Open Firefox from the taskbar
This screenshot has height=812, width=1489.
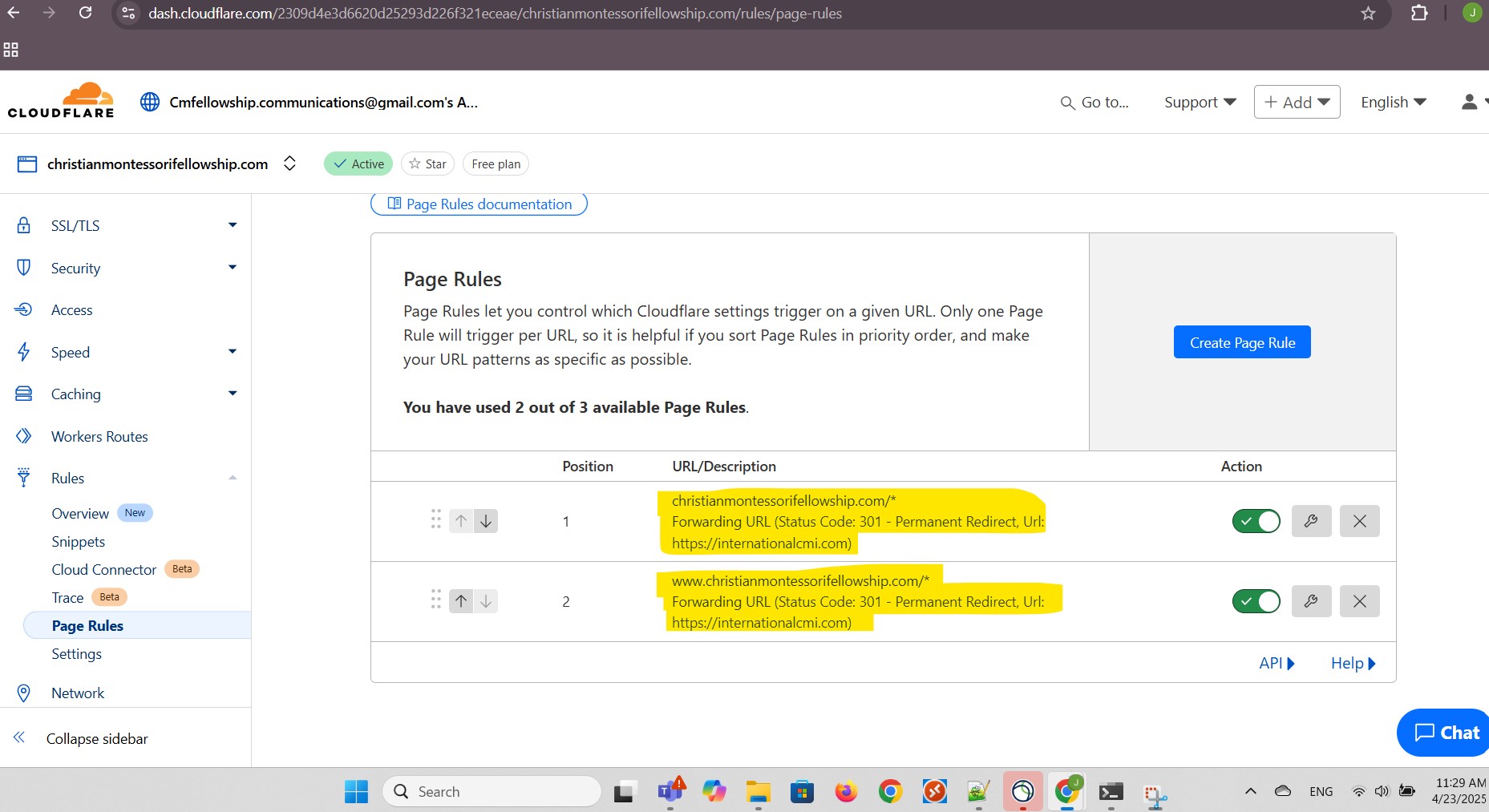pos(846,792)
